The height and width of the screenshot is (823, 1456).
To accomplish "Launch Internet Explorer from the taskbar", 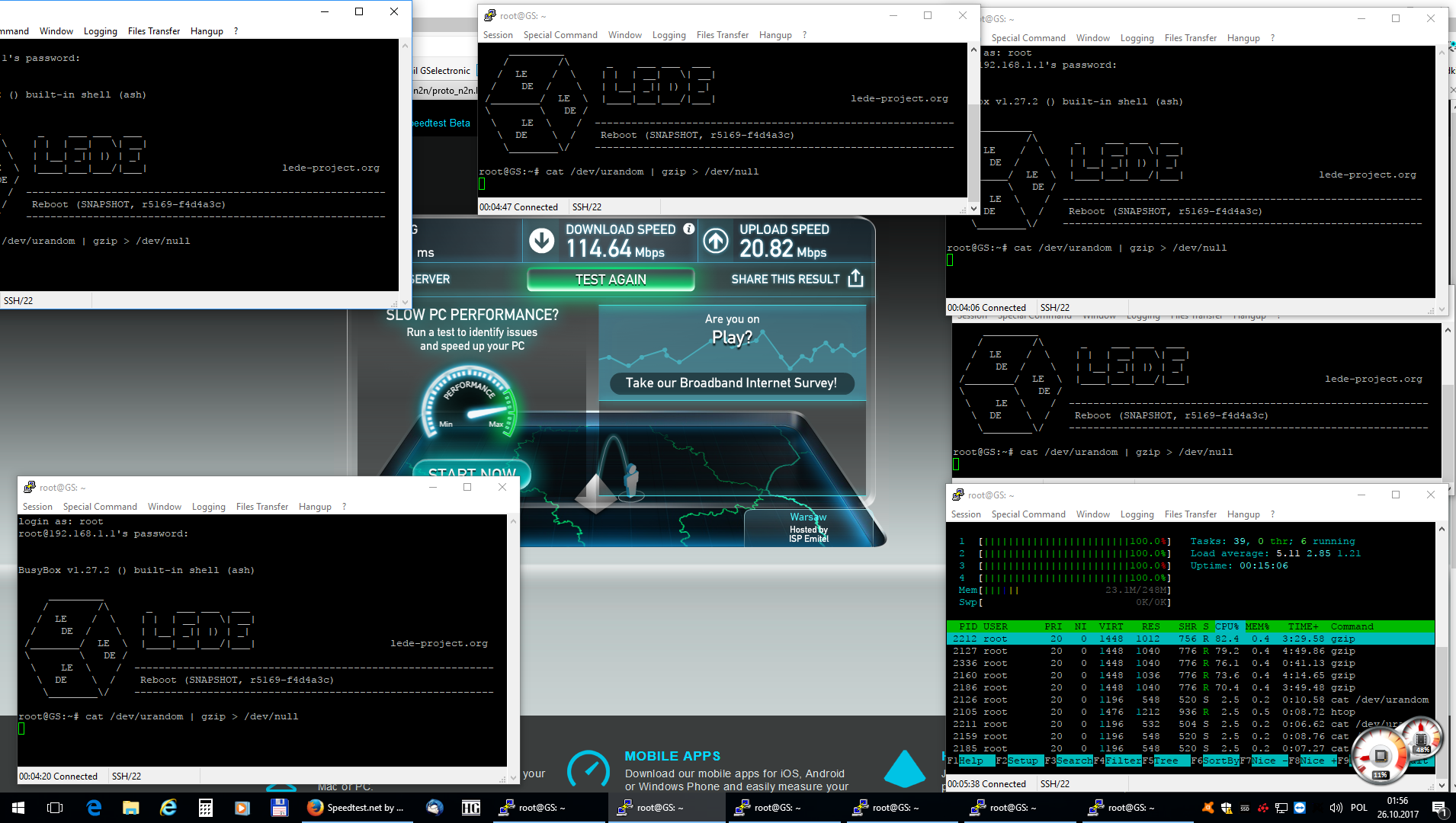I will coord(168,808).
